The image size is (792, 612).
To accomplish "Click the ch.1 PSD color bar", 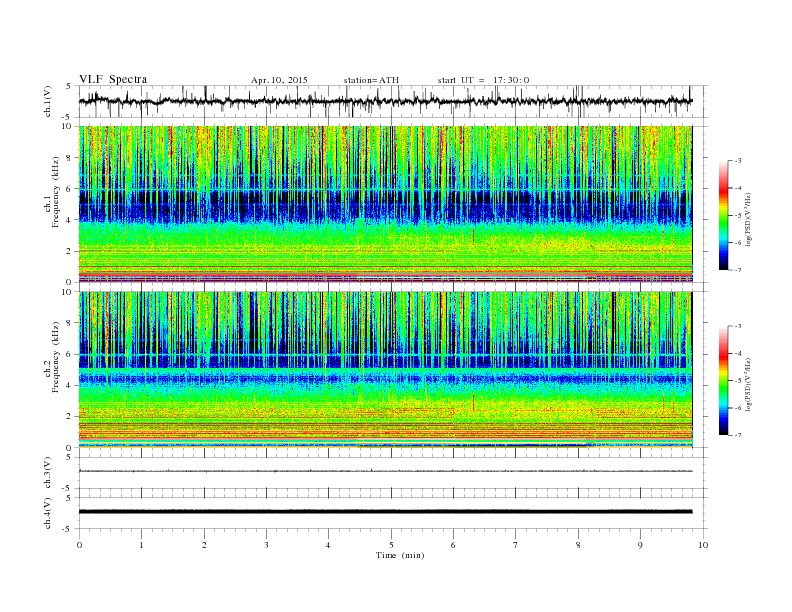I will 724,216.
